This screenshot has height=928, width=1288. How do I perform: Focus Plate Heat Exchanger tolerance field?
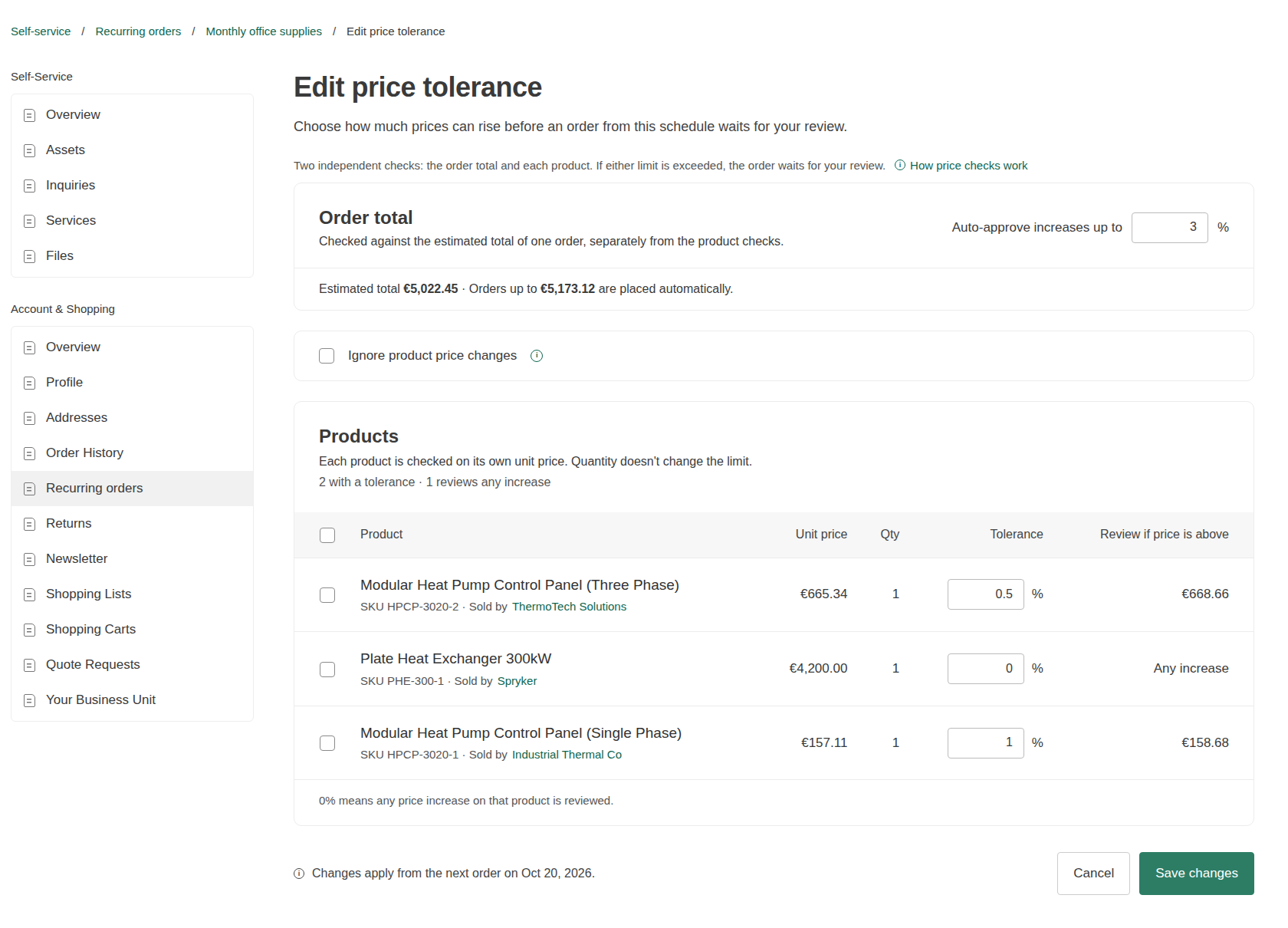[986, 669]
